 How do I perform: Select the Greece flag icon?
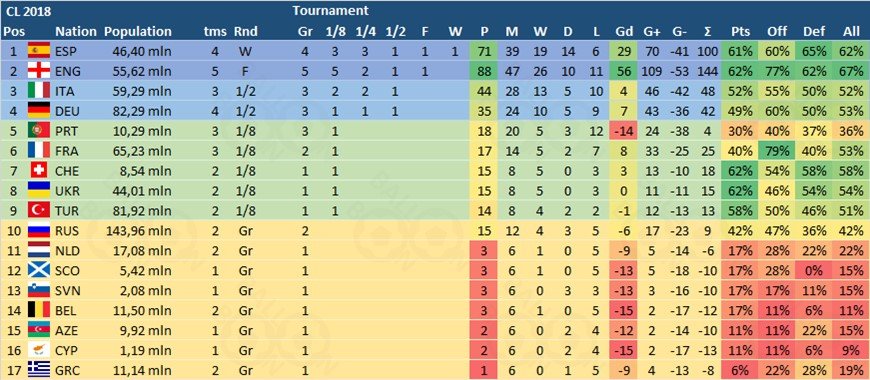tap(39, 369)
